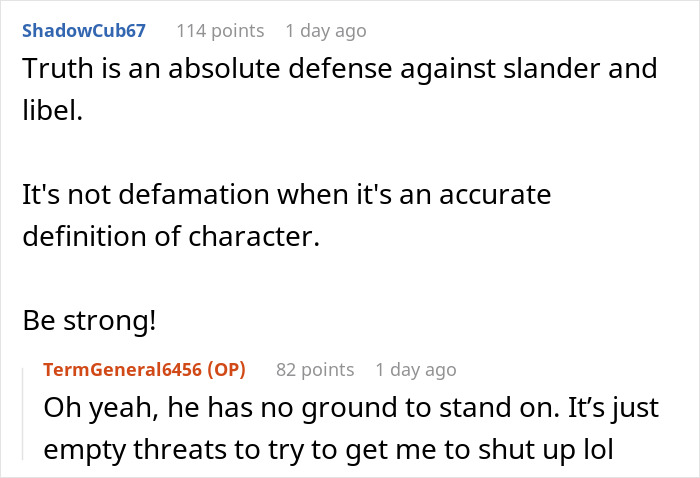Open ShadowCub67's user profile
The height and width of the screenshot is (478, 700).
click(x=84, y=31)
